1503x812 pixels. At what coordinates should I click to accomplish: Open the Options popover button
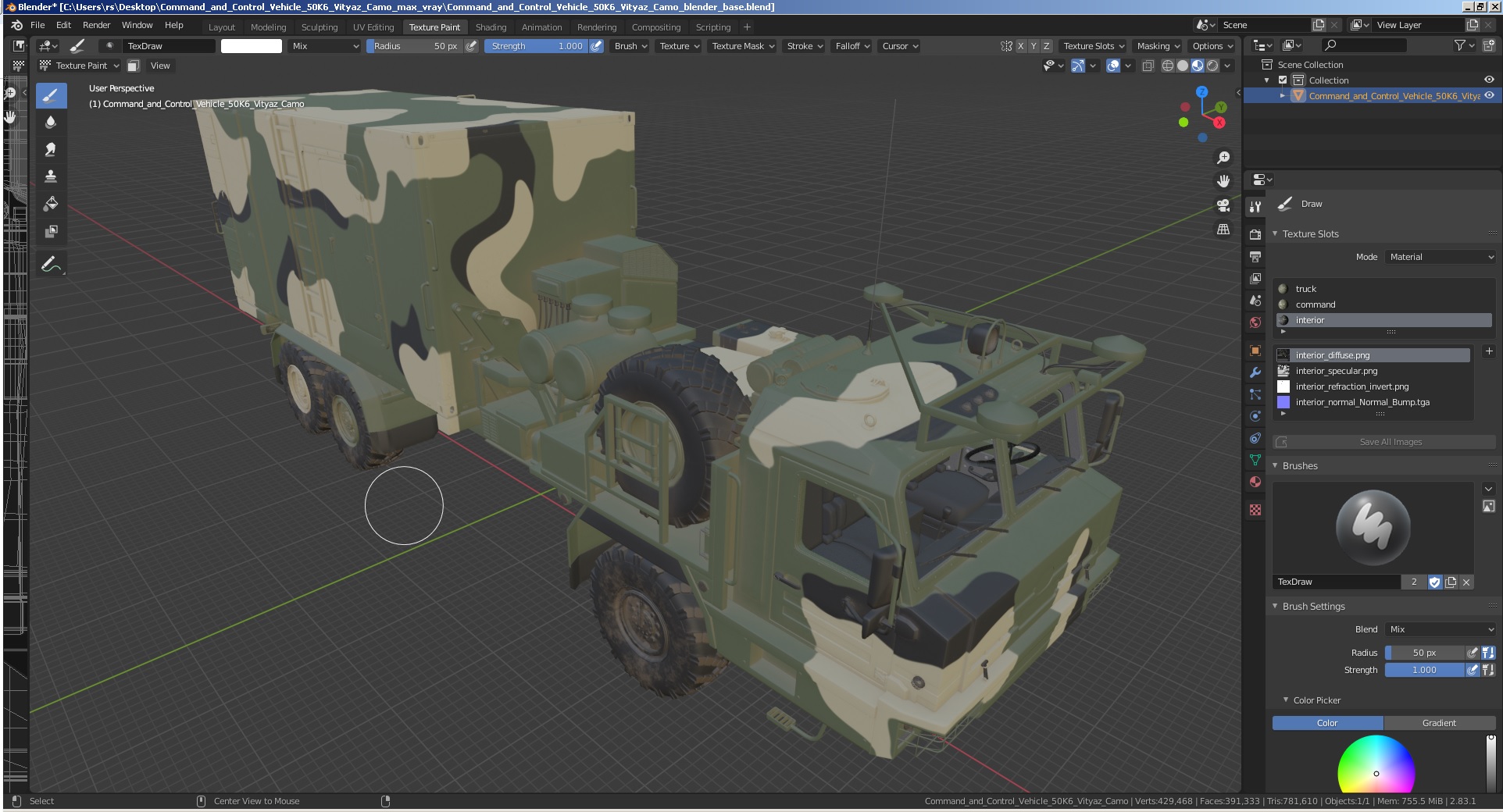pyautogui.click(x=1212, y=46)
